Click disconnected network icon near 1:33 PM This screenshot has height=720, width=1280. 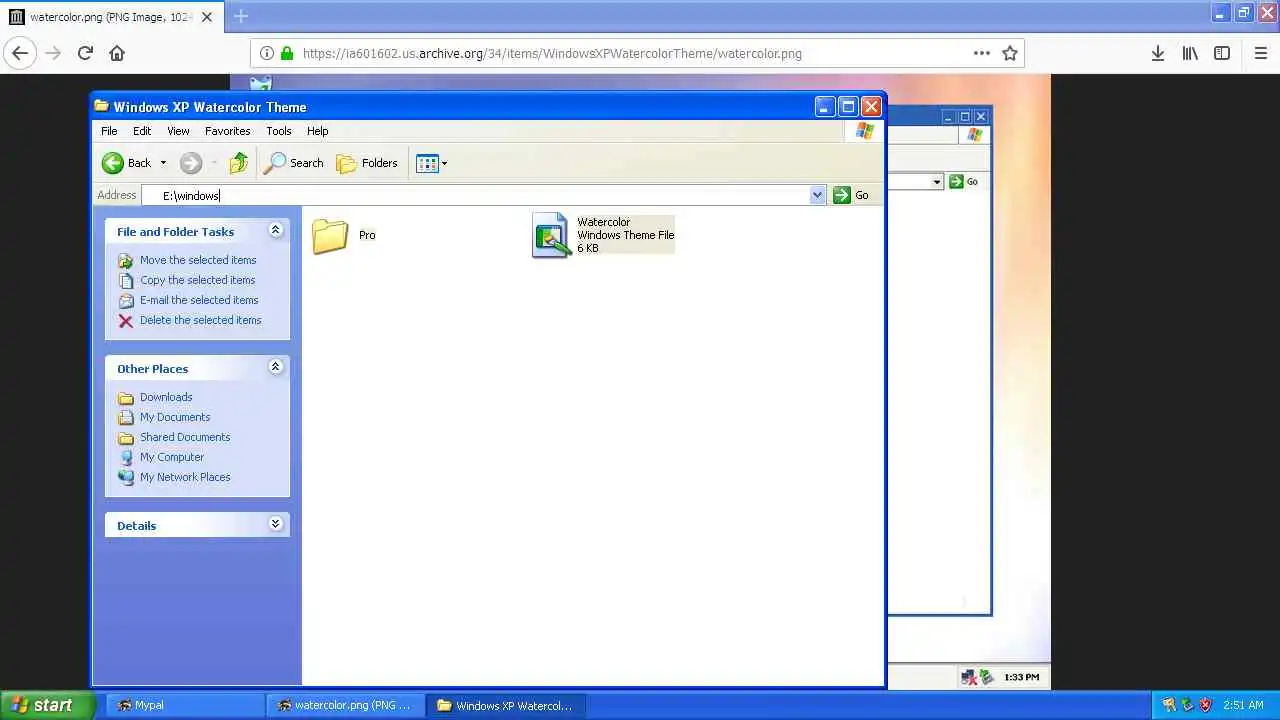coord(968,677)
